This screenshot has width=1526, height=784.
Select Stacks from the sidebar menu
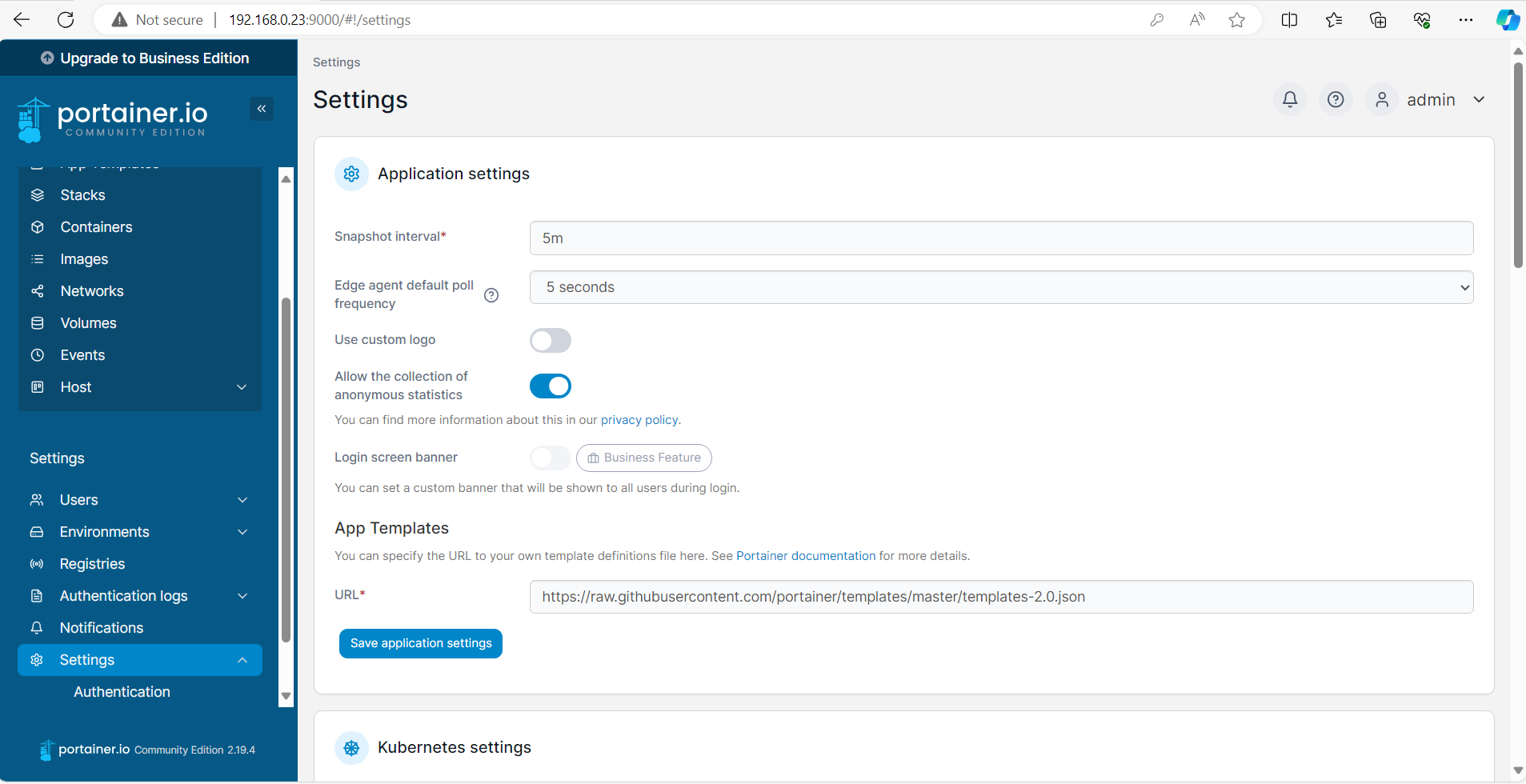[82, 194]
